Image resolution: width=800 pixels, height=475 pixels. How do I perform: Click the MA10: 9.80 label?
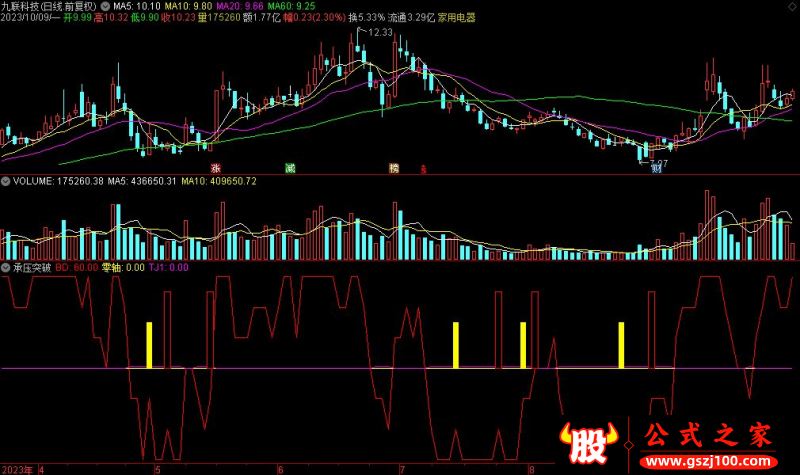click(188, 7)
